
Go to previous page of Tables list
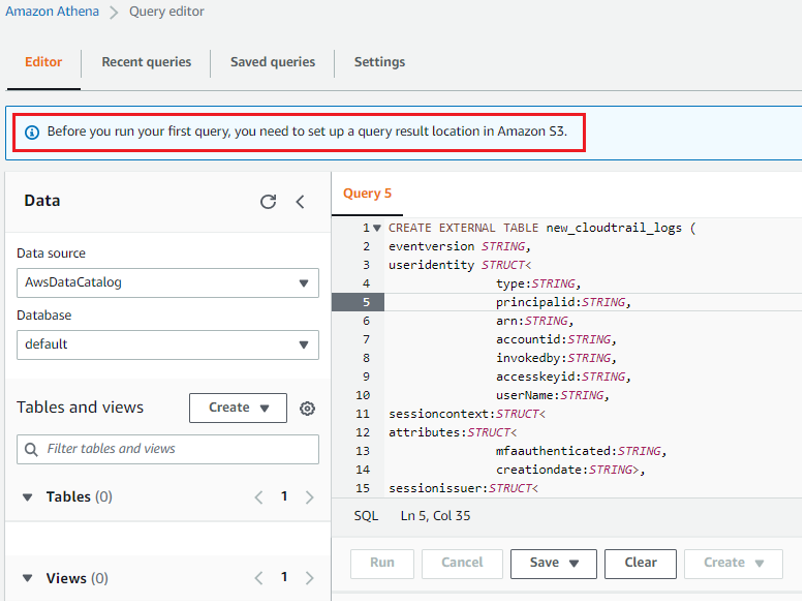pyautogui.click(x=259, y=497)
